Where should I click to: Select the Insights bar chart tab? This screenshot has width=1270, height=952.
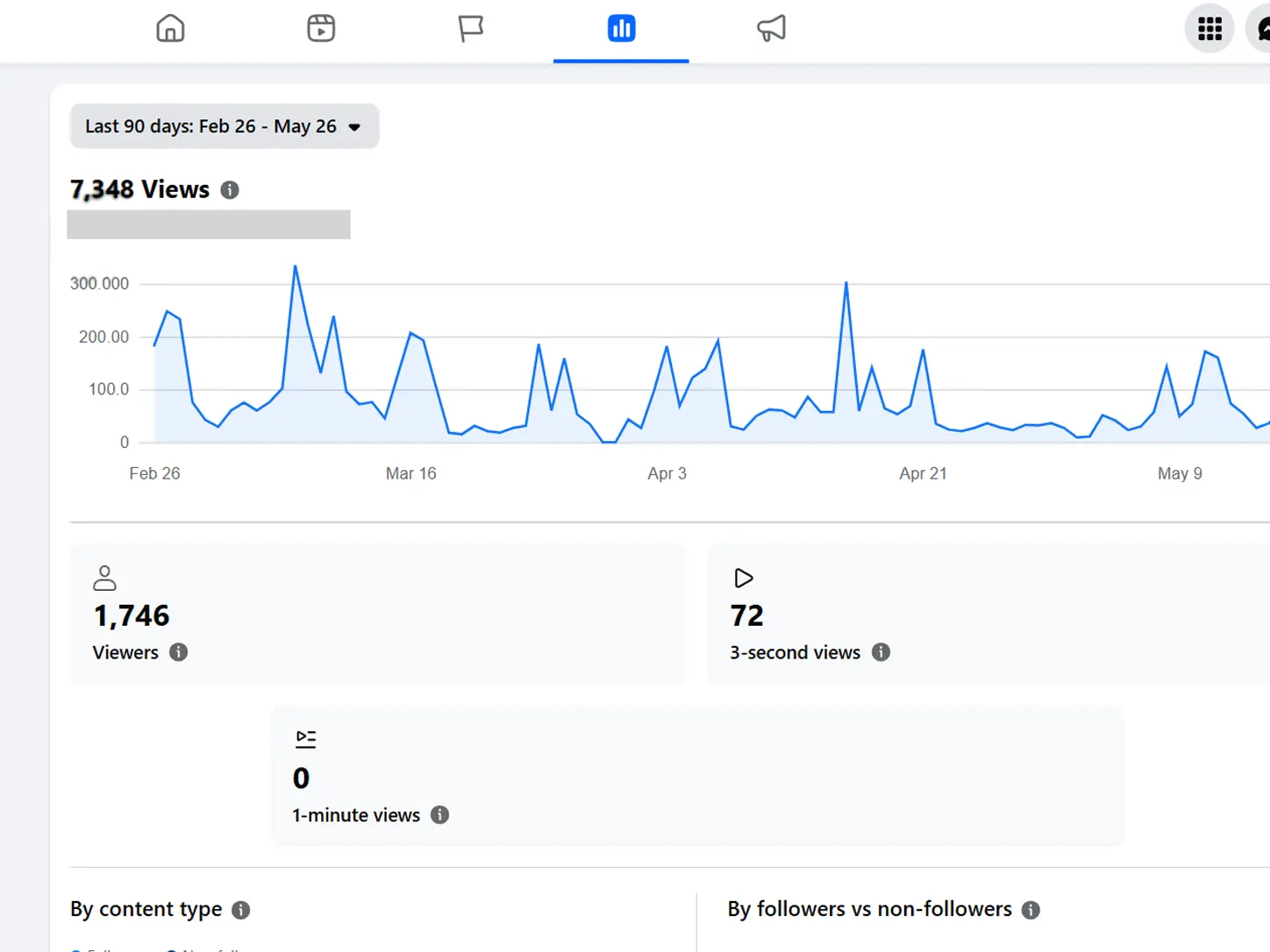(x=621, y=28)
